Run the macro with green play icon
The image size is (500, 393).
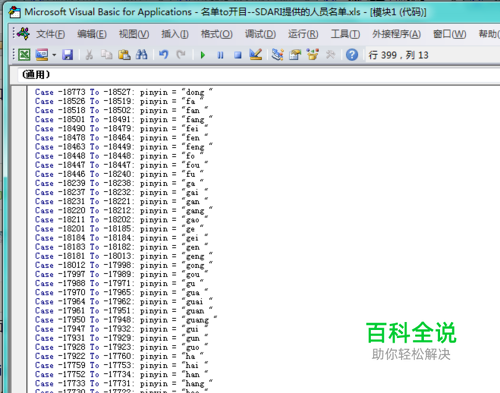(203, 55)
